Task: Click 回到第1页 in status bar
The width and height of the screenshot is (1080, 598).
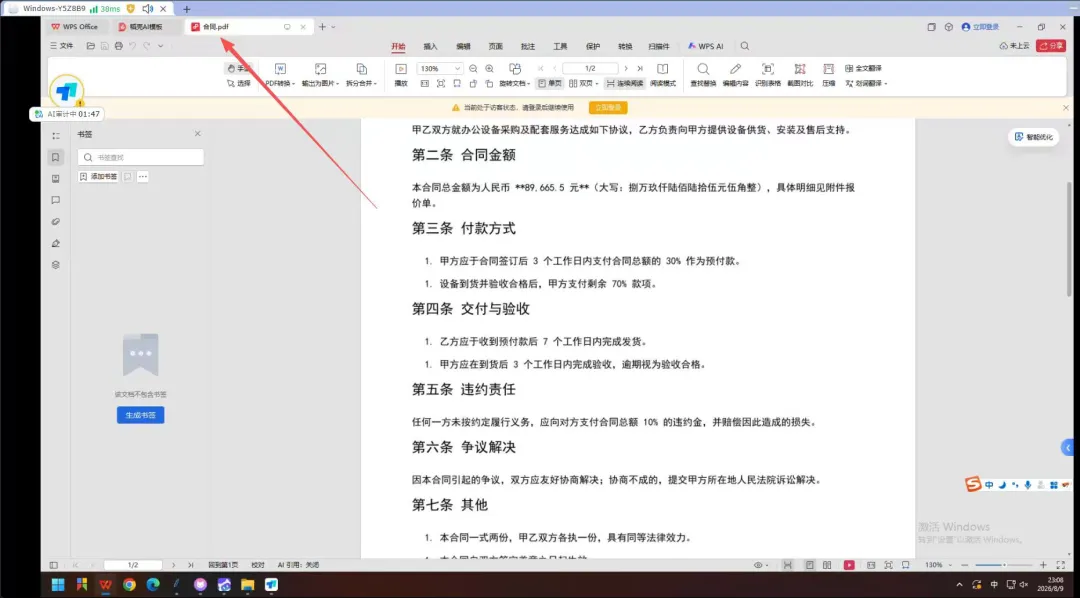Action: coord(223,565)
